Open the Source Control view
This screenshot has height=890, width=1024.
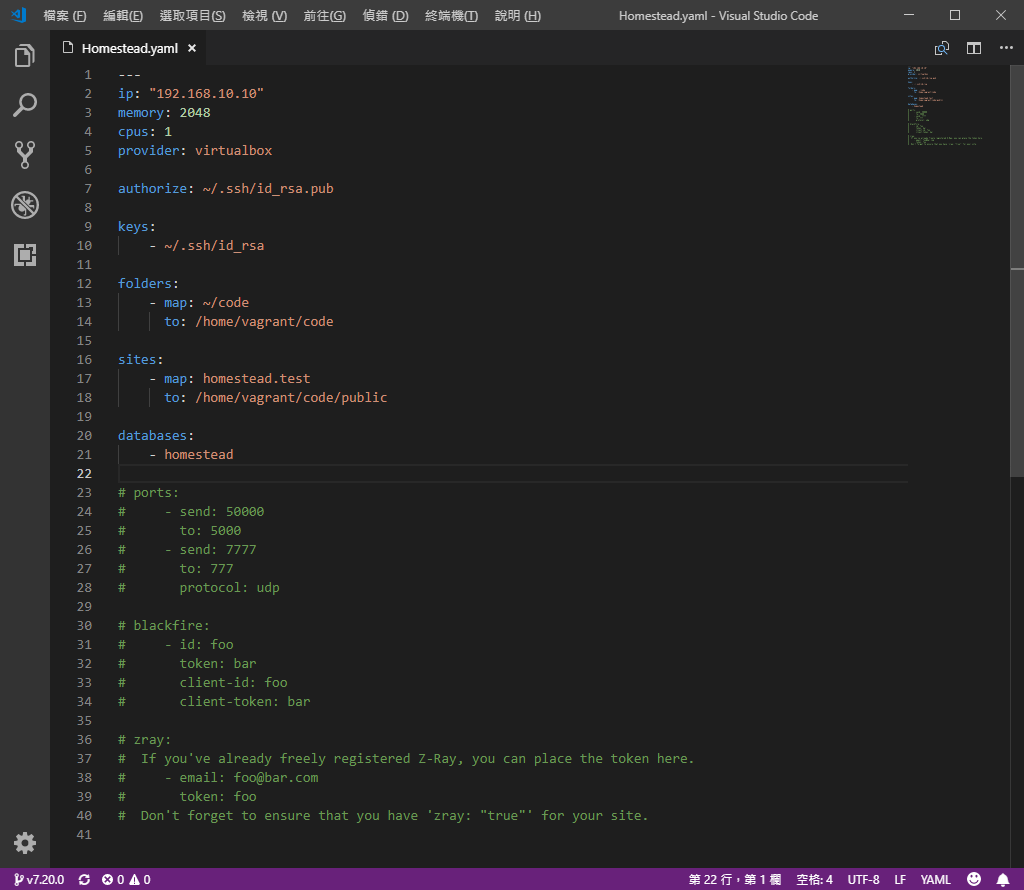[x=25, y=155]
